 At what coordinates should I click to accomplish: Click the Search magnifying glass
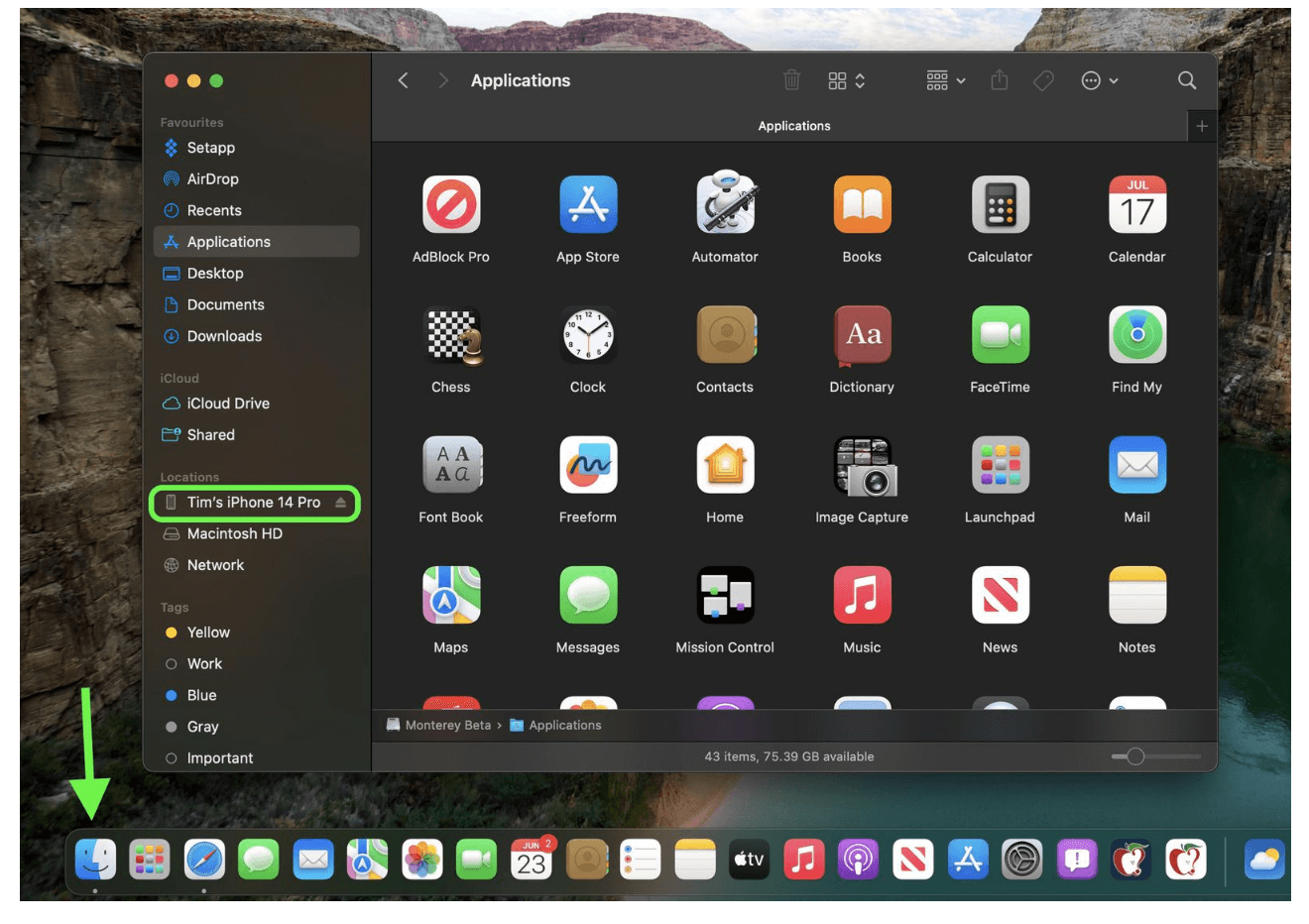[1187, 80]
